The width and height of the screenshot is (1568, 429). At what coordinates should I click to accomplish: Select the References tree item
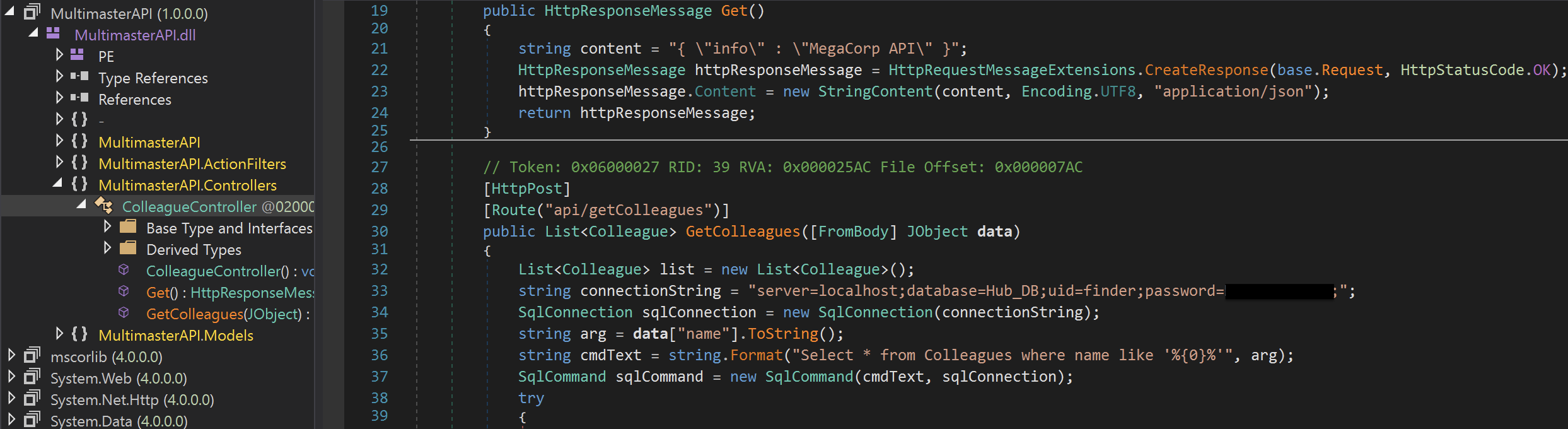tap(135, 100)
